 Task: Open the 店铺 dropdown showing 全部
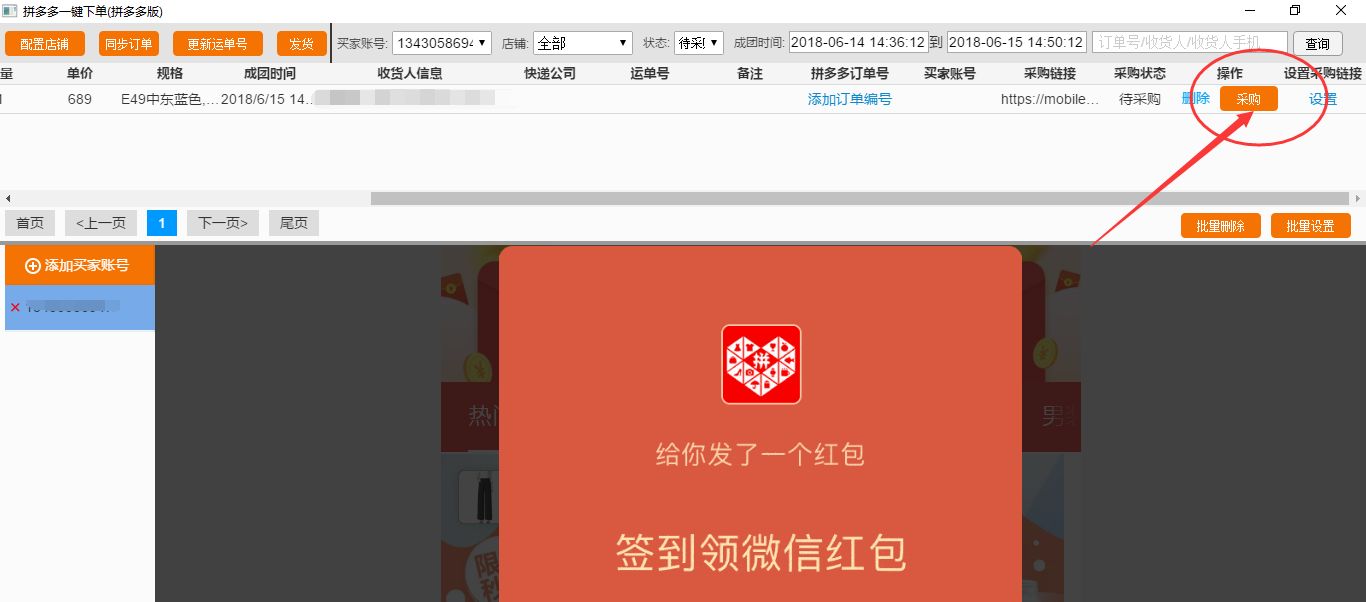click(x=583, y=43)
